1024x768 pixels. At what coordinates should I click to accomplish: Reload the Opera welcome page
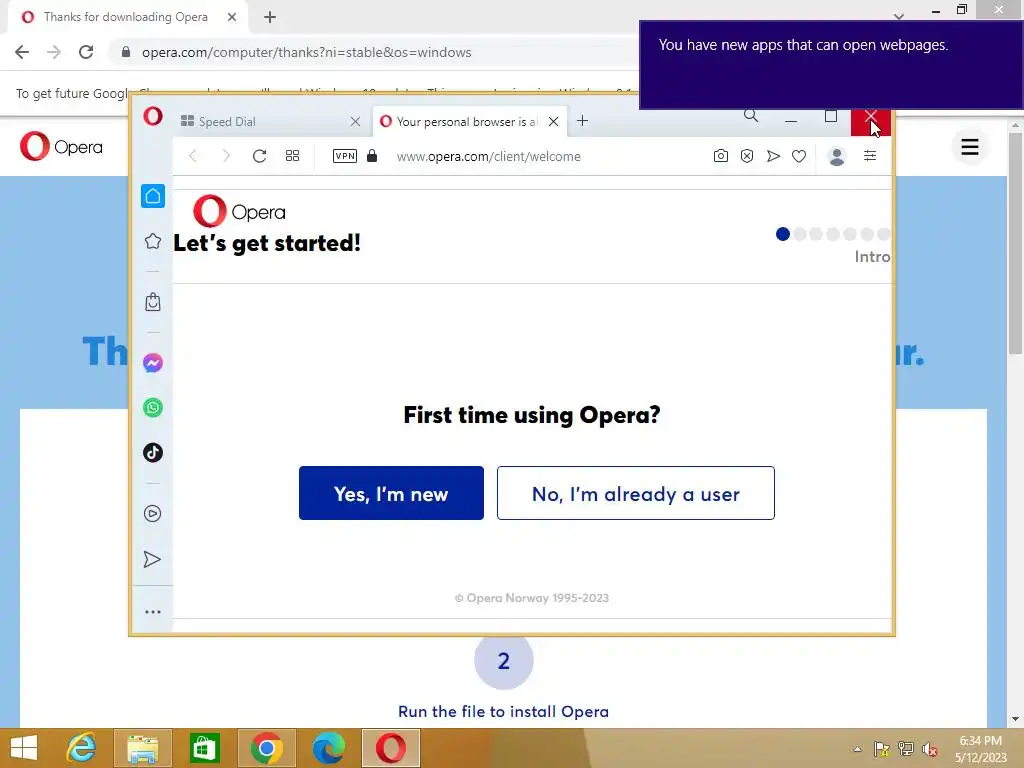(259, 155)
